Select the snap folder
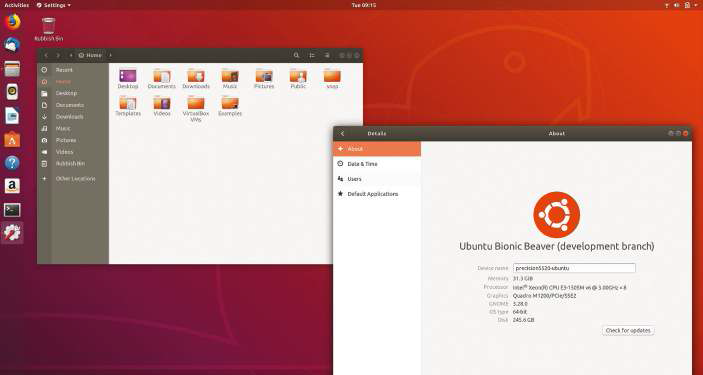 click(332, 79)
